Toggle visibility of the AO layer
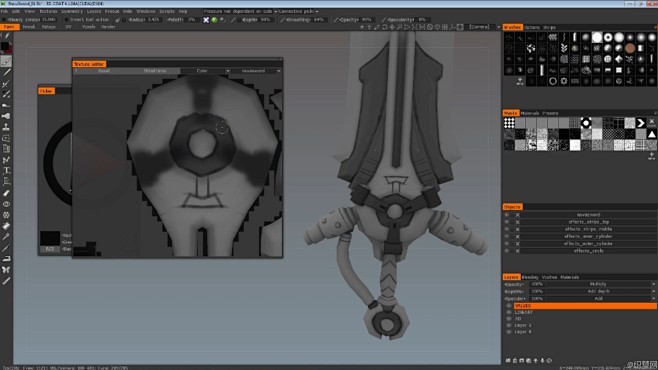This screenshot has width=658, height=370. (x=509, y=319)
